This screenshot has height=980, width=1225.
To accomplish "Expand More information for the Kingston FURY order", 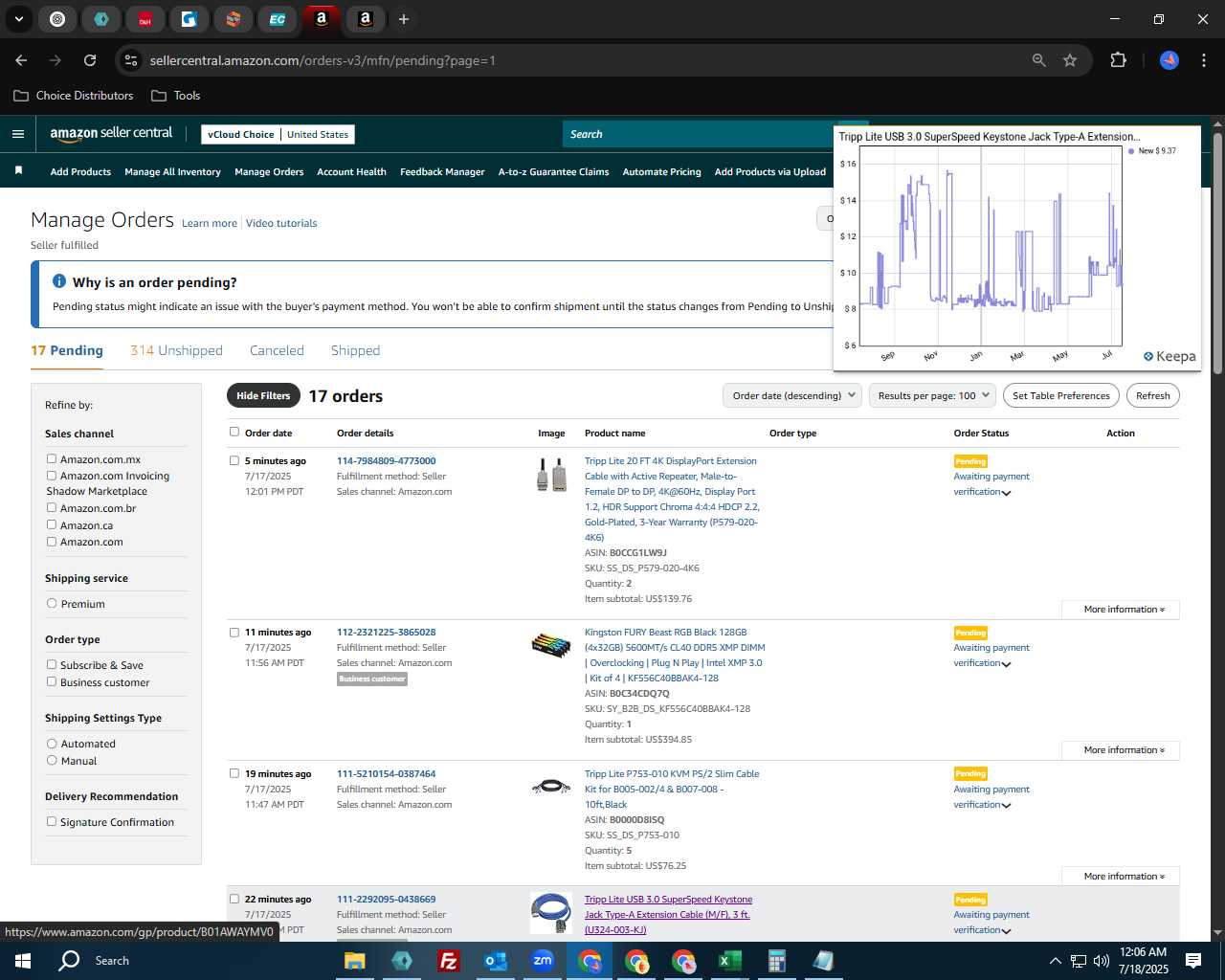I will (1121, 750).
